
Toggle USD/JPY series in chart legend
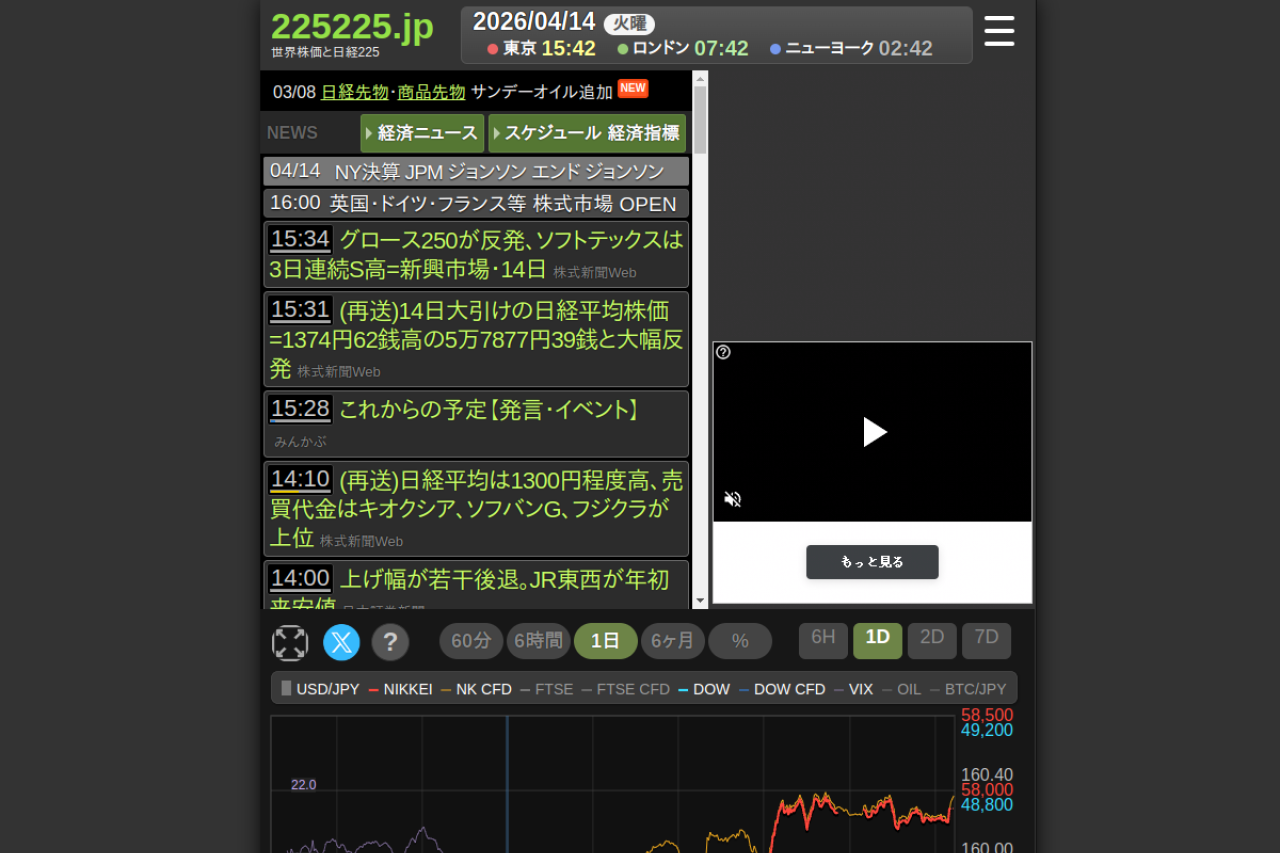click(x=320, y=689)
